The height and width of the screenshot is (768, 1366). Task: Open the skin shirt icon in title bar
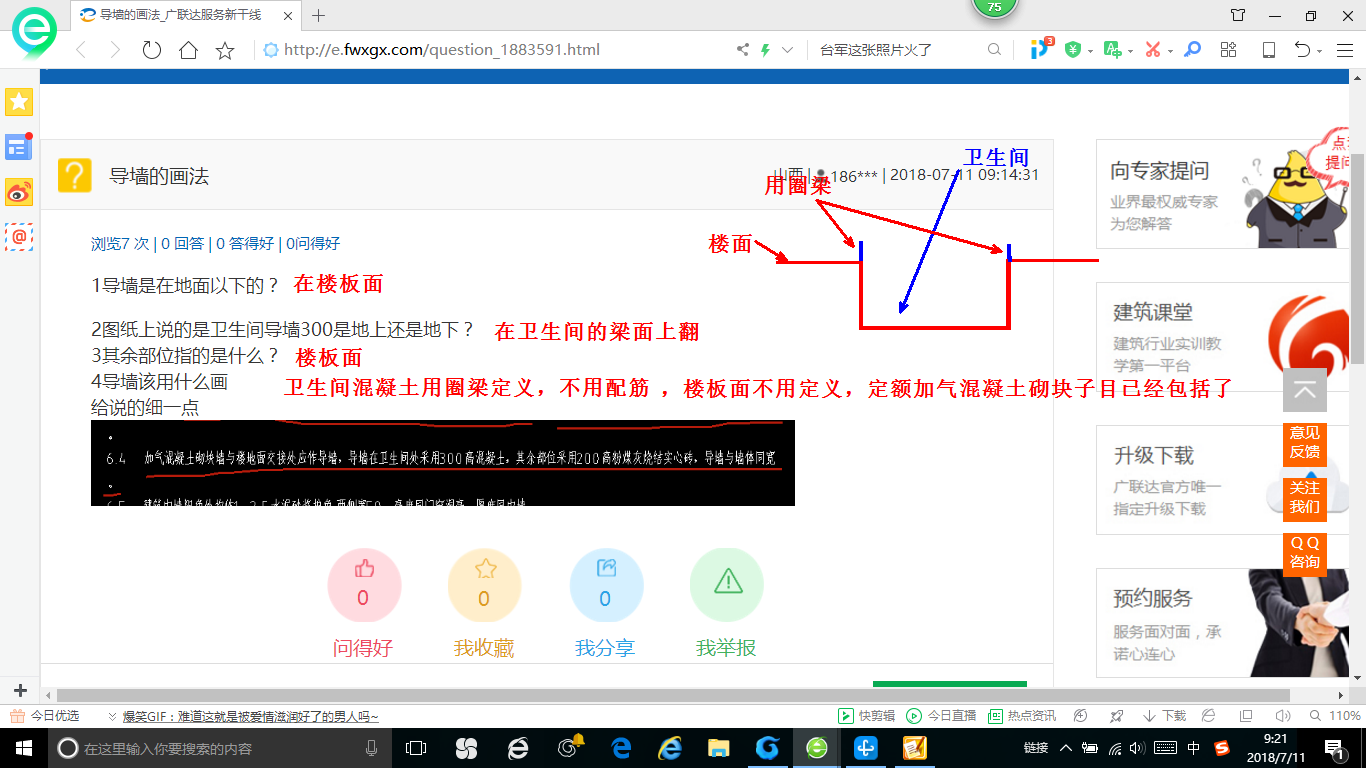[1238, 15]
